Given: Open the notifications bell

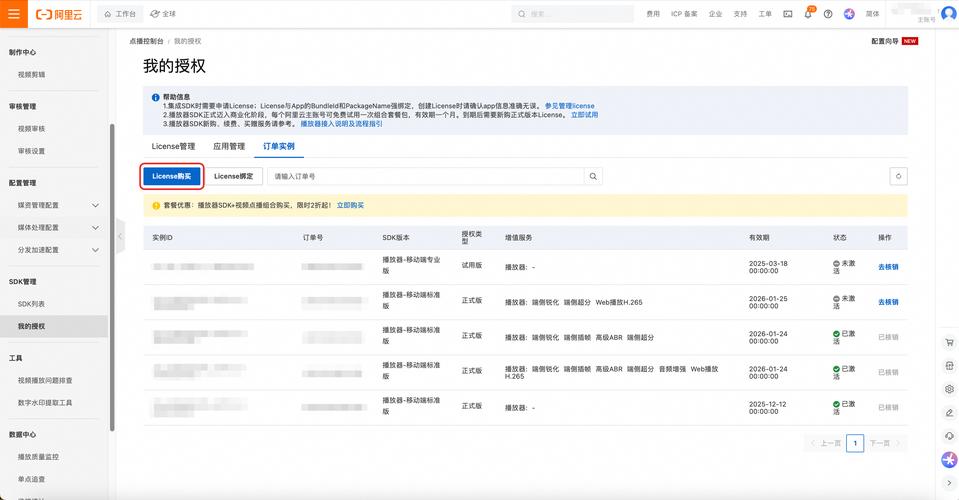Looking at the screenshot, I should (808, 14).
